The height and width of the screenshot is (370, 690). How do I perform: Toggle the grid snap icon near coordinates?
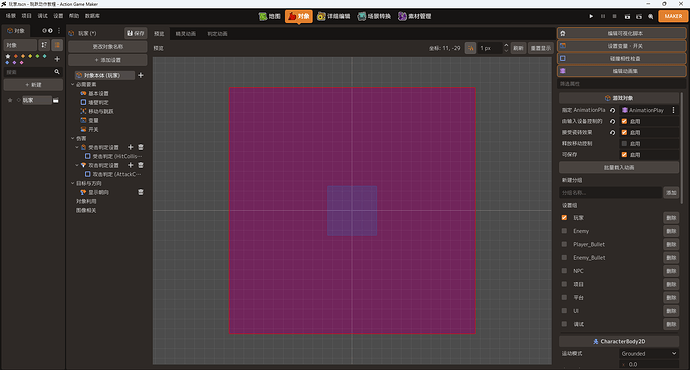point(470,48)
